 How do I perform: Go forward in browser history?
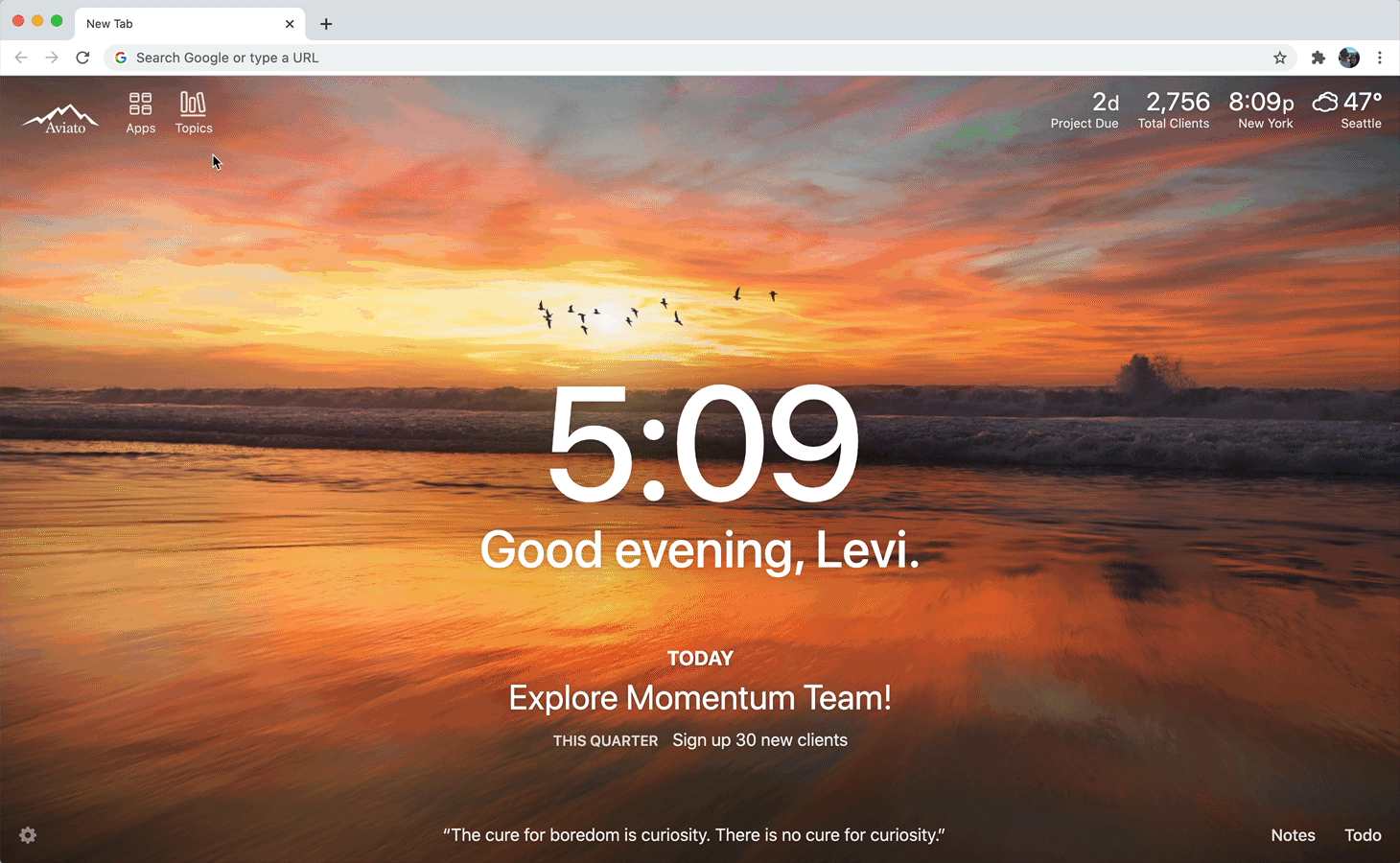[52, 58]
